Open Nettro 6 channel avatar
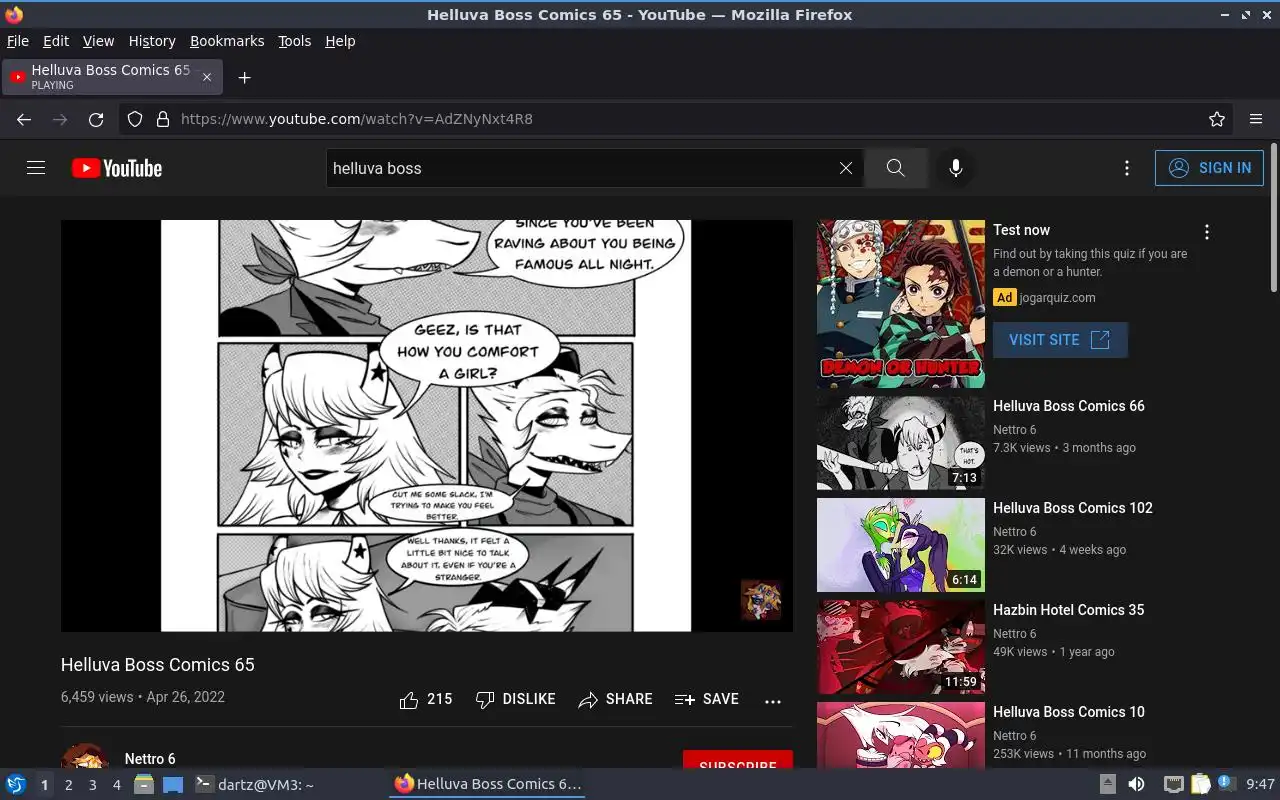 [85, 756]
